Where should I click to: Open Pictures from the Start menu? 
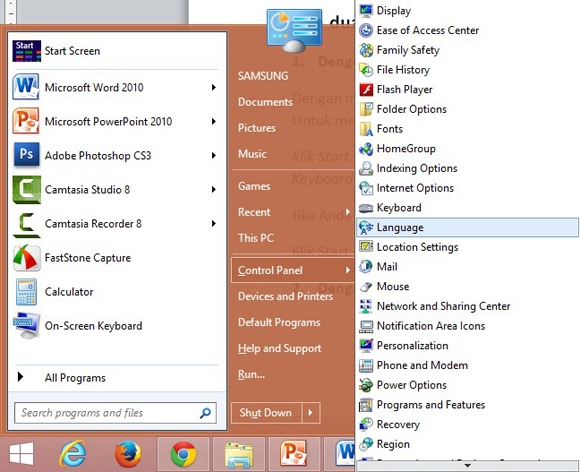click(x=257, y=128)
